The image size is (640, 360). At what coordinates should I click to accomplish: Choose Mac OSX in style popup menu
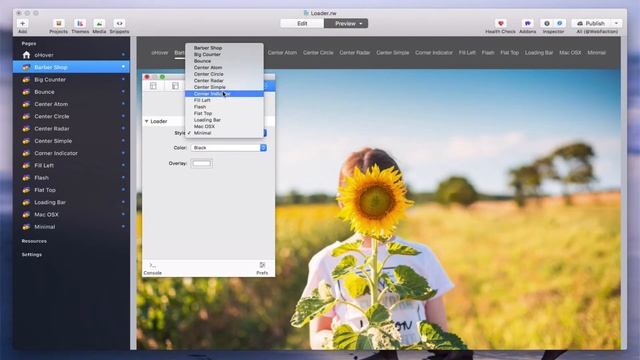coord(224,127)
